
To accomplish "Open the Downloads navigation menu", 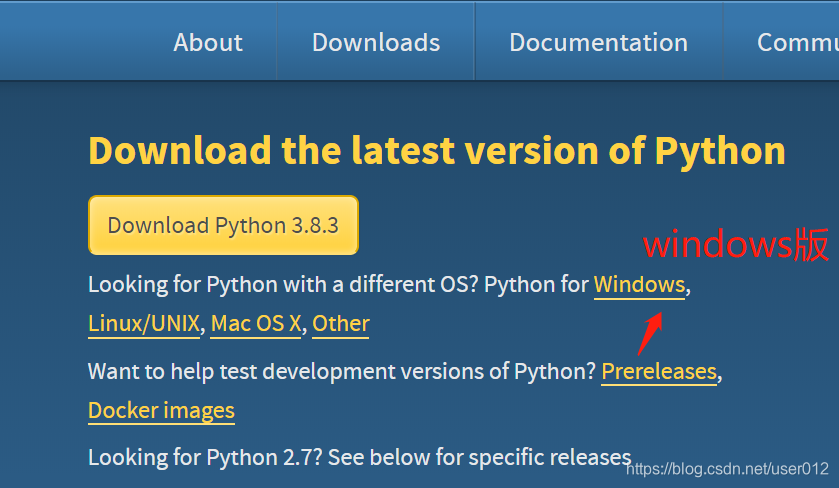I will tap(376, 43).
